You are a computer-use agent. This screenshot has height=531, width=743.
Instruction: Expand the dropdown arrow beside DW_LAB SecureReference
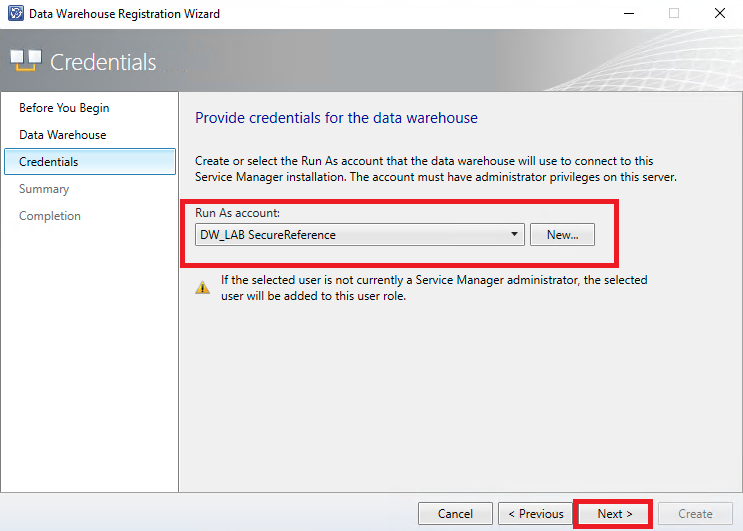[x=514, y=235]
